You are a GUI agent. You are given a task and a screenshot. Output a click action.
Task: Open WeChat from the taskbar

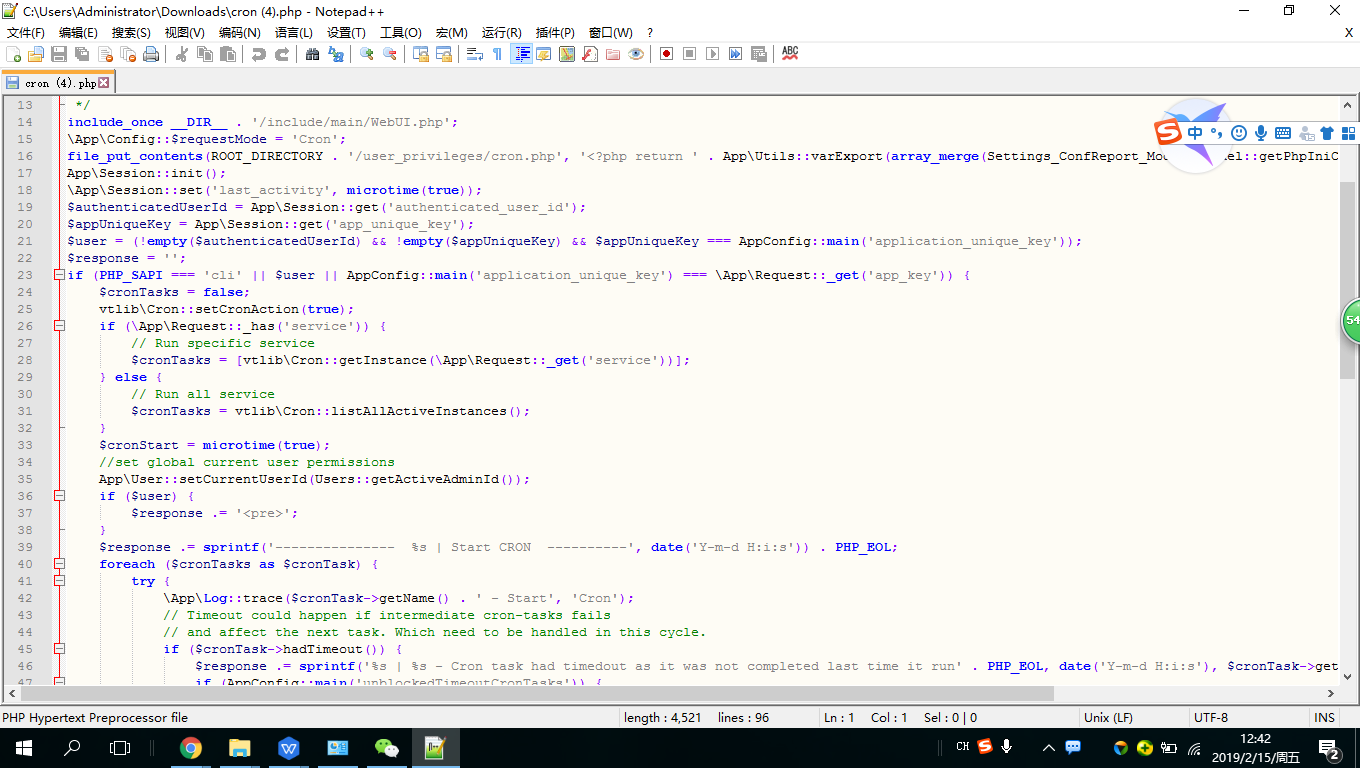tap(386, 747)
